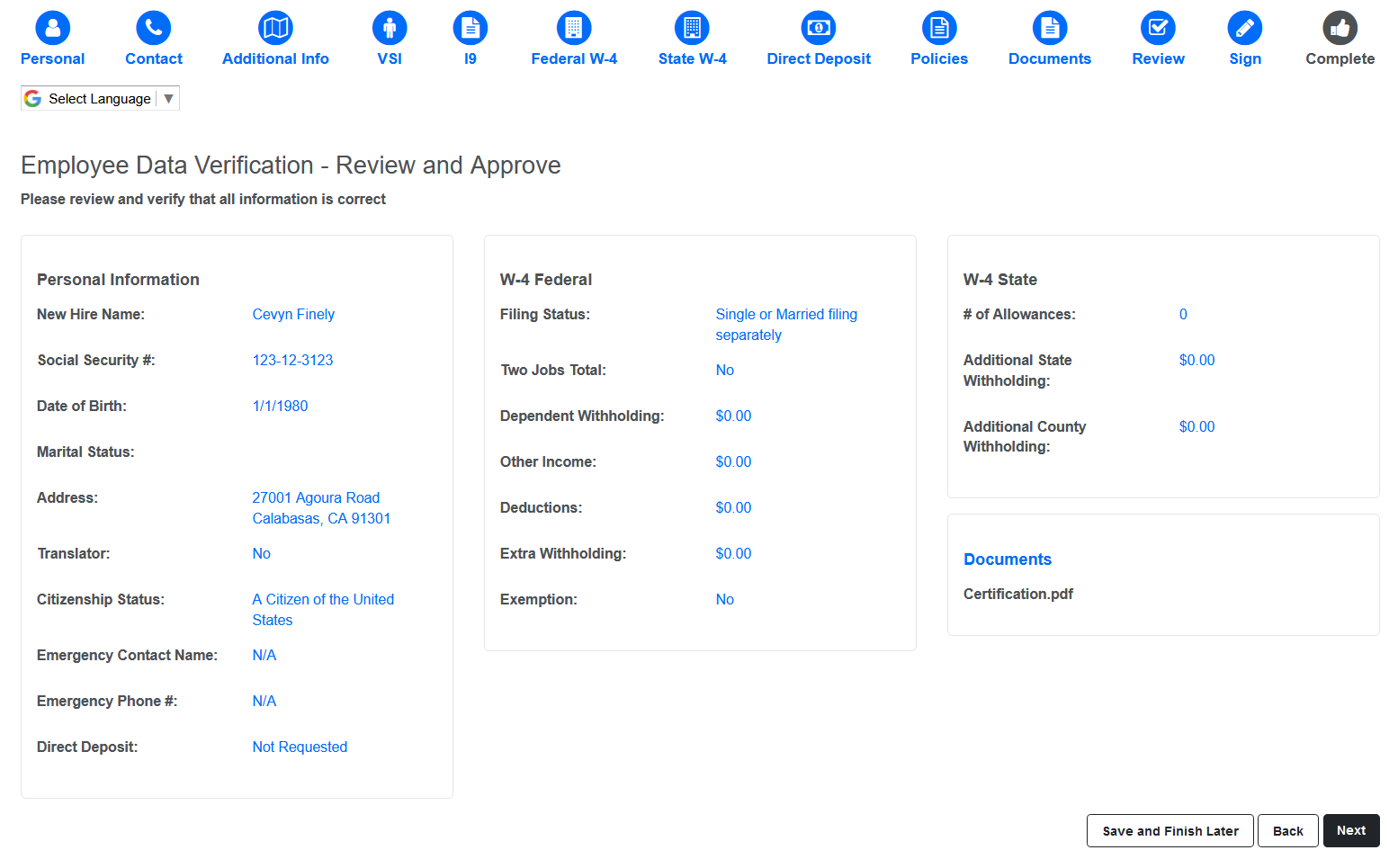The image size is (1398, 868).
Task: Go to the Contact tab label
Action: coord(154,58)
